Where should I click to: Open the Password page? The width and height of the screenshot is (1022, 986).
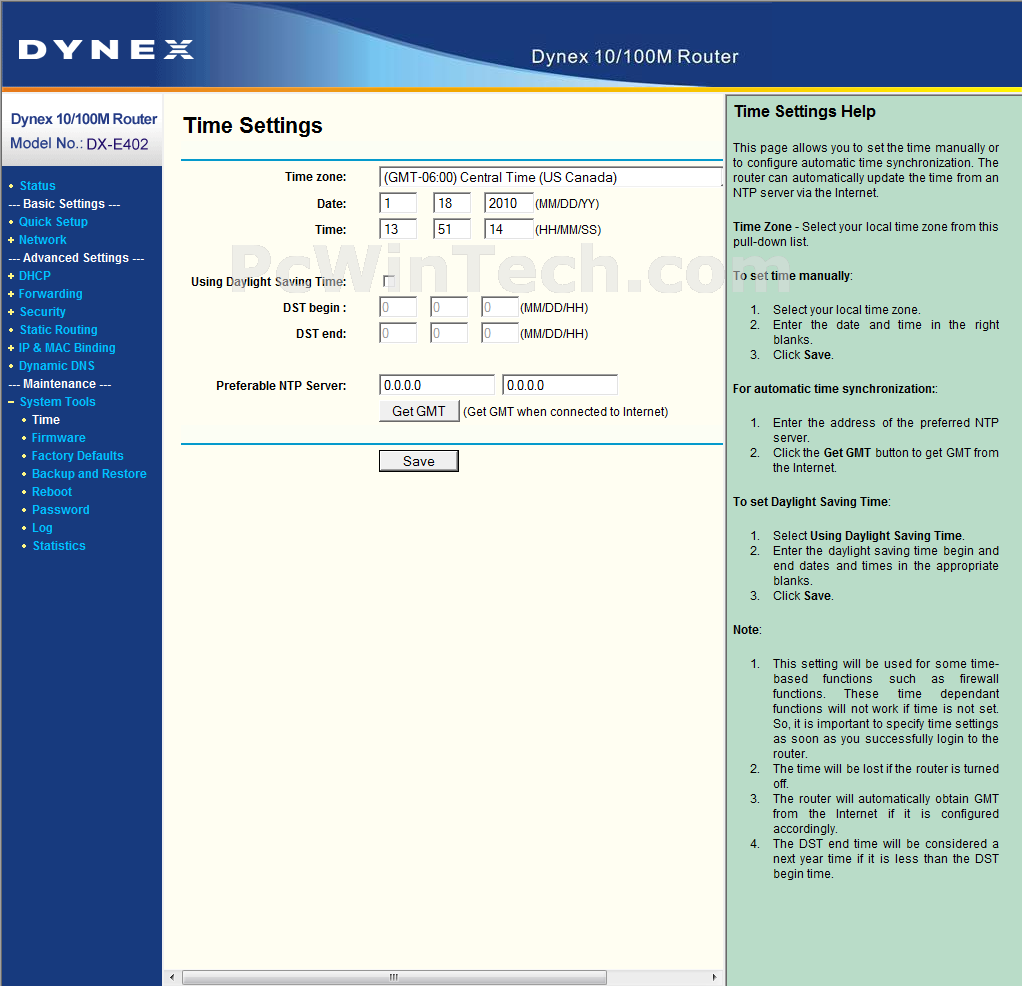coord(61,510)
